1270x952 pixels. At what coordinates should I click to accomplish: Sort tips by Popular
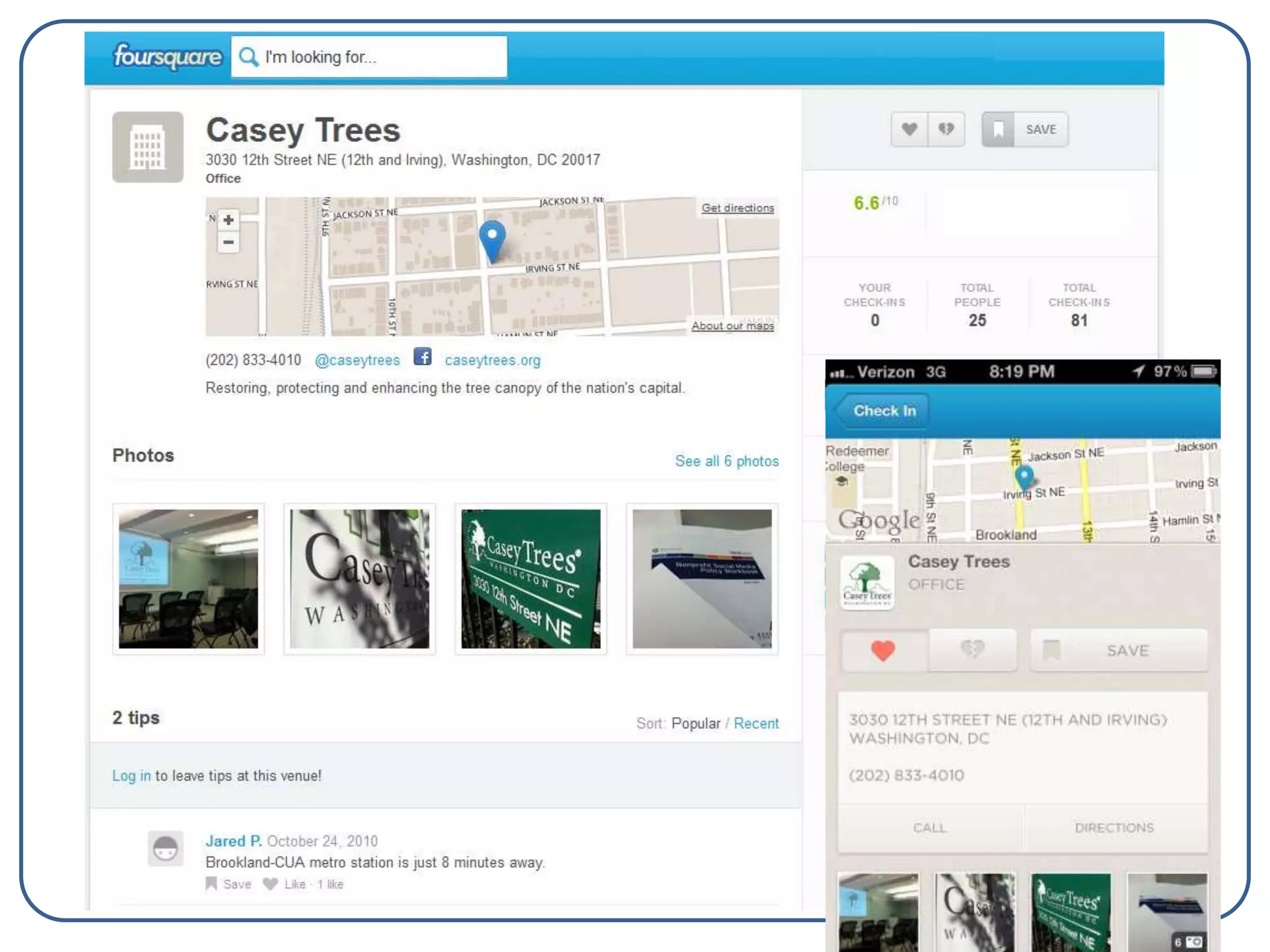click(x=696, y=723)
